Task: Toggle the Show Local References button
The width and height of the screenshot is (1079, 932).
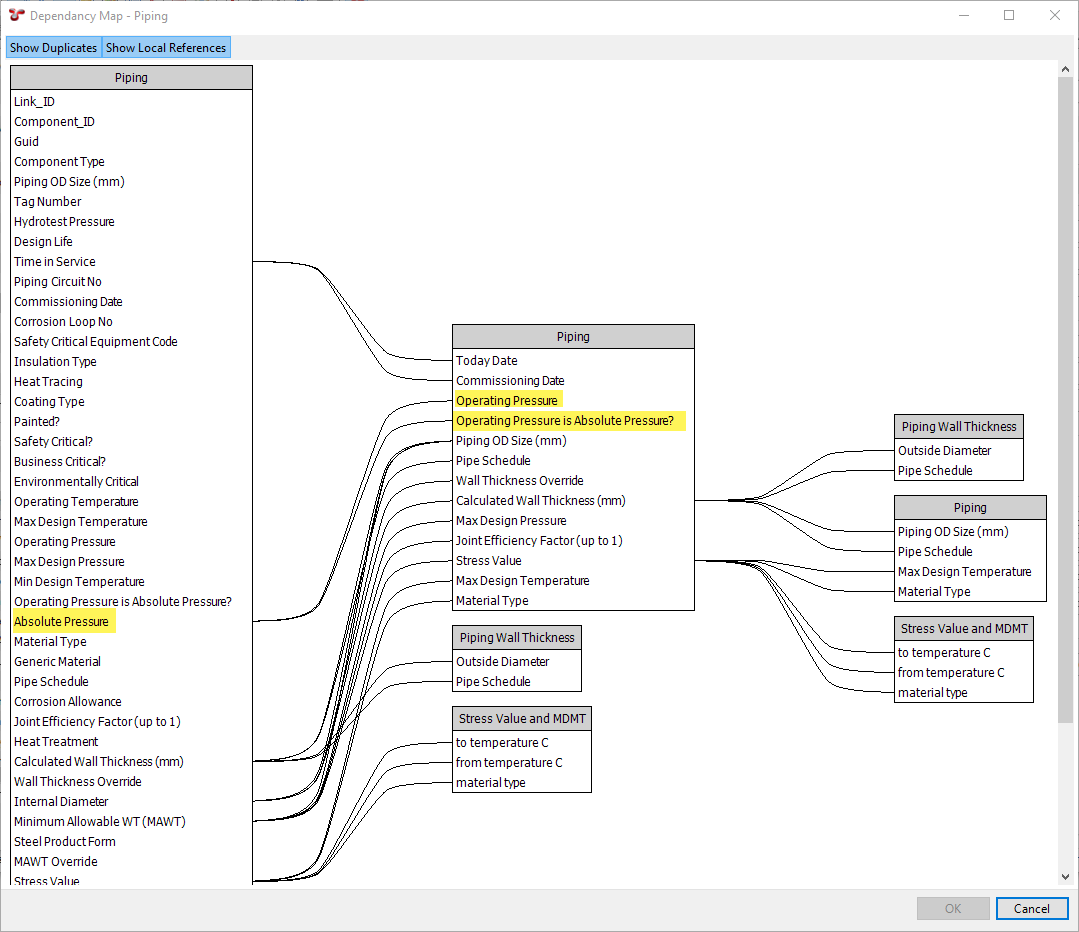Action: (166, 47)
